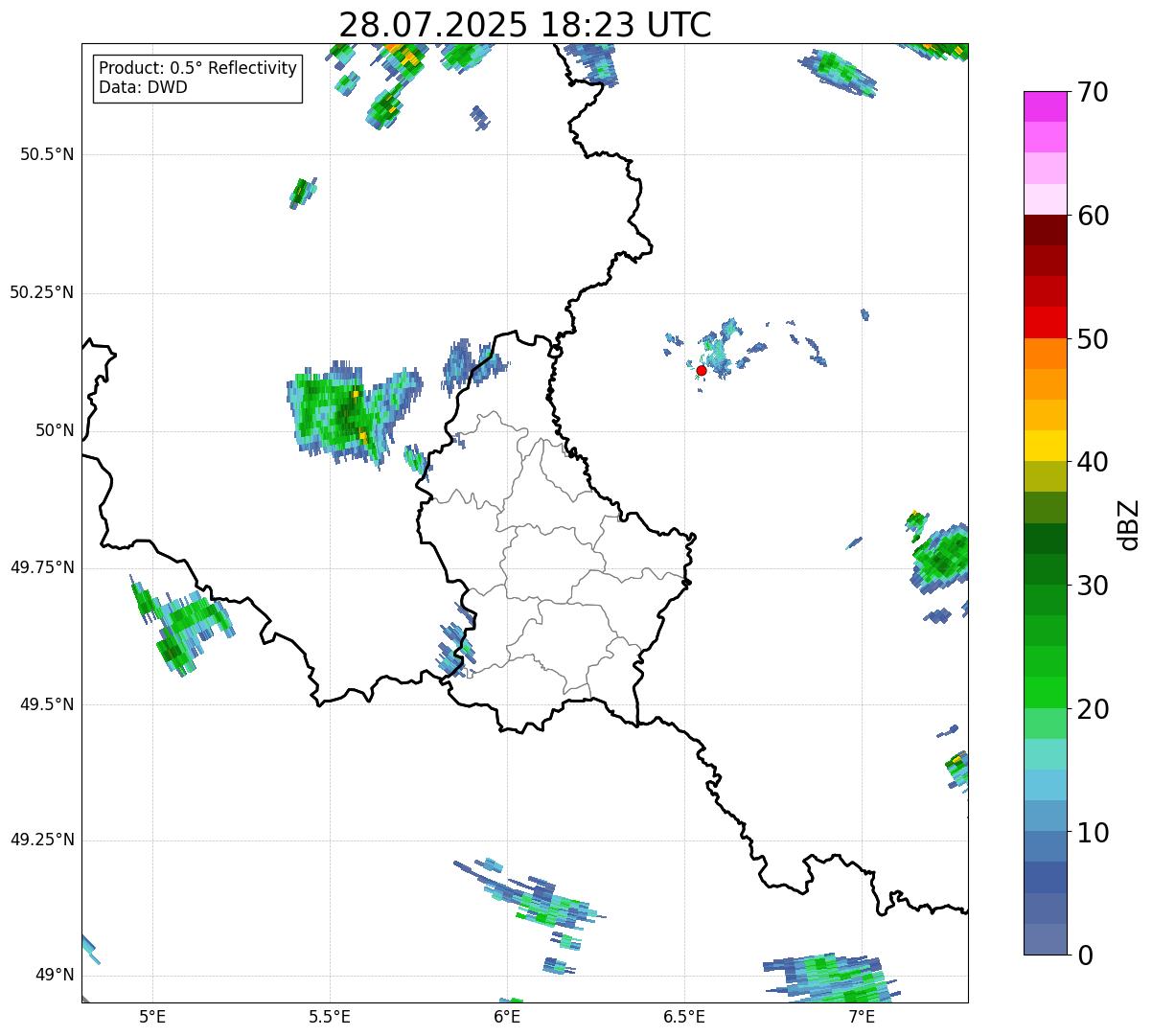Screen dimensions: 1152x1036
Task: Click the 5.5°E longitude label
Action: click(x=330, y=1017)
